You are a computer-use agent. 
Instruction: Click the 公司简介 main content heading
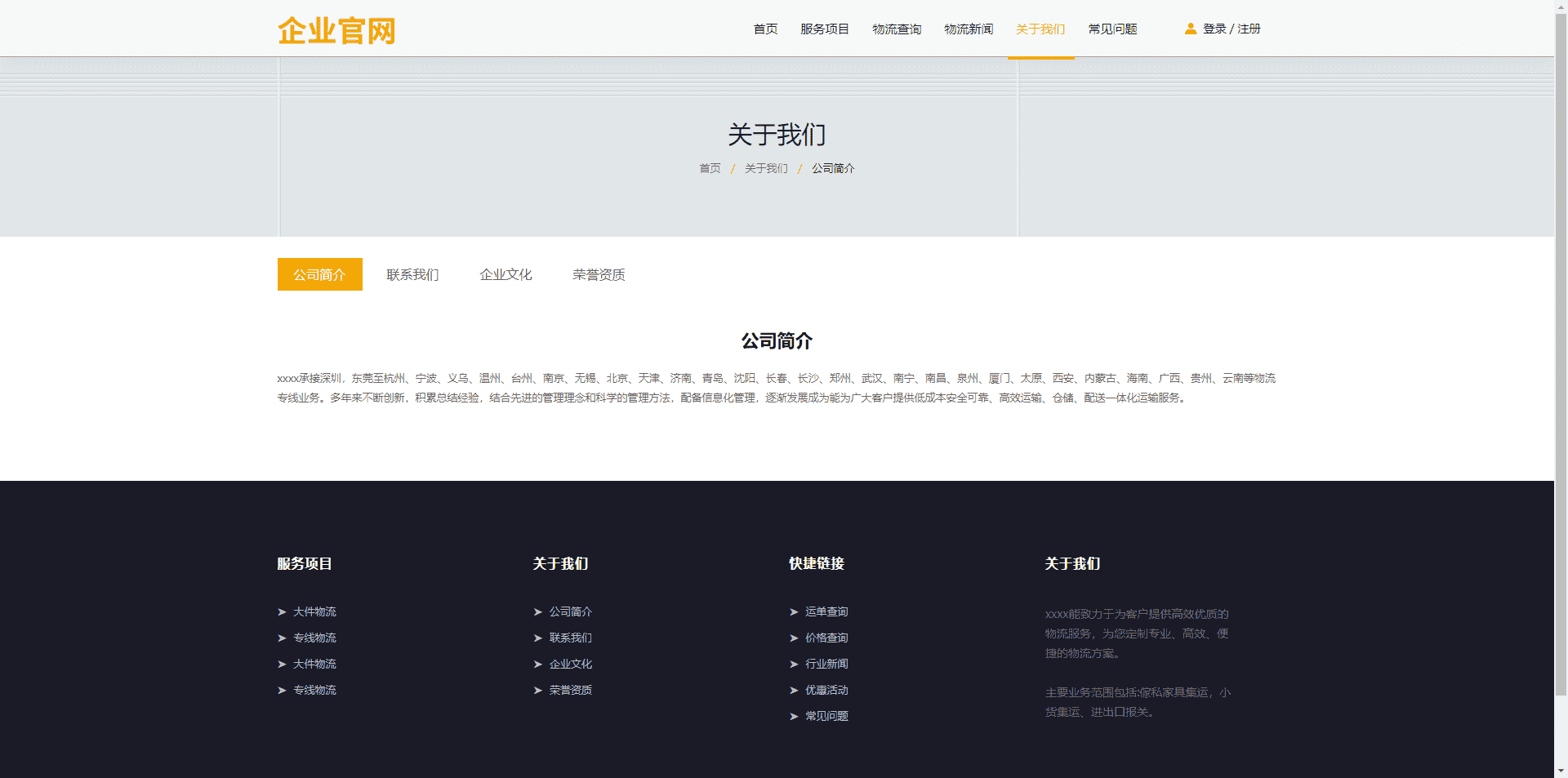tap(777, 340)
